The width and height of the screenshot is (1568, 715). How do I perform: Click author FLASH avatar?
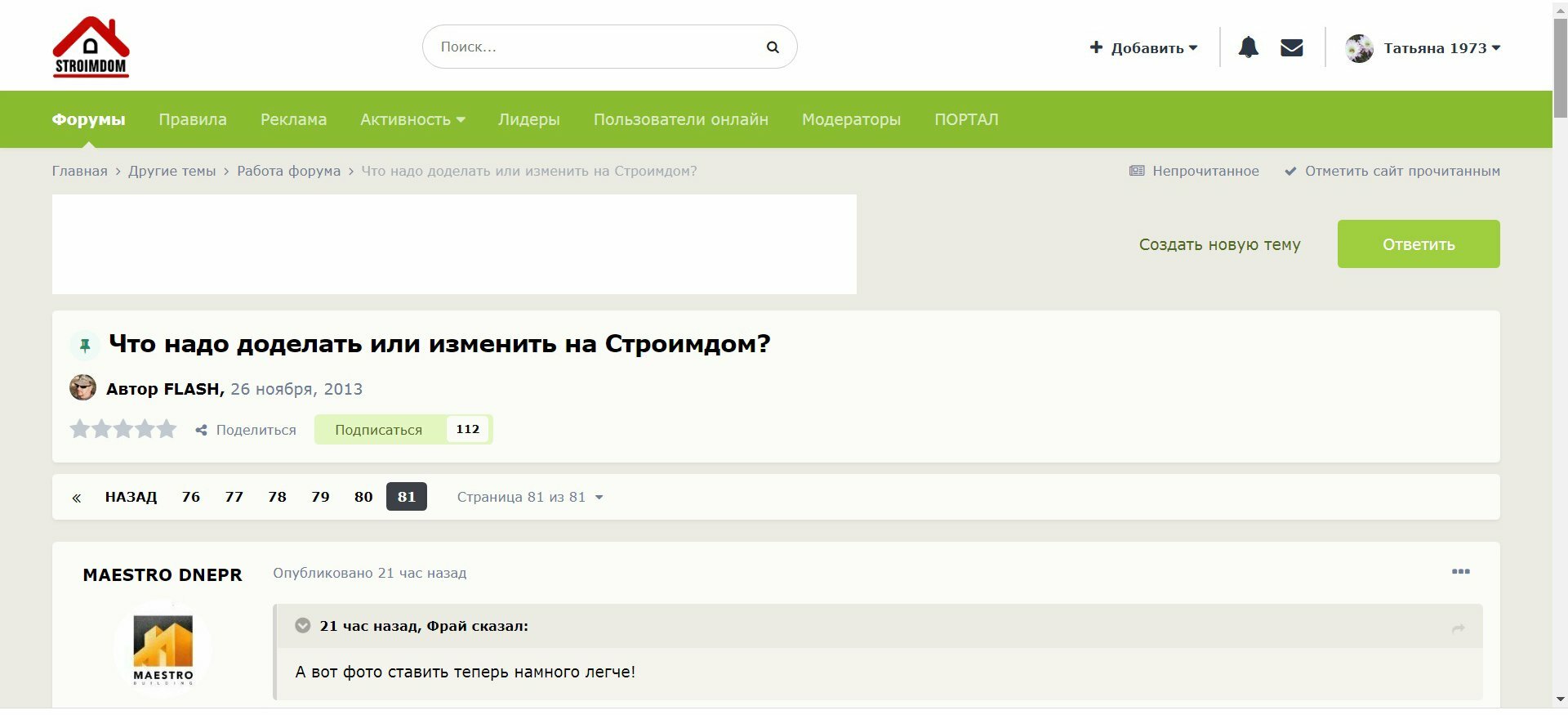tap(82, 387)
